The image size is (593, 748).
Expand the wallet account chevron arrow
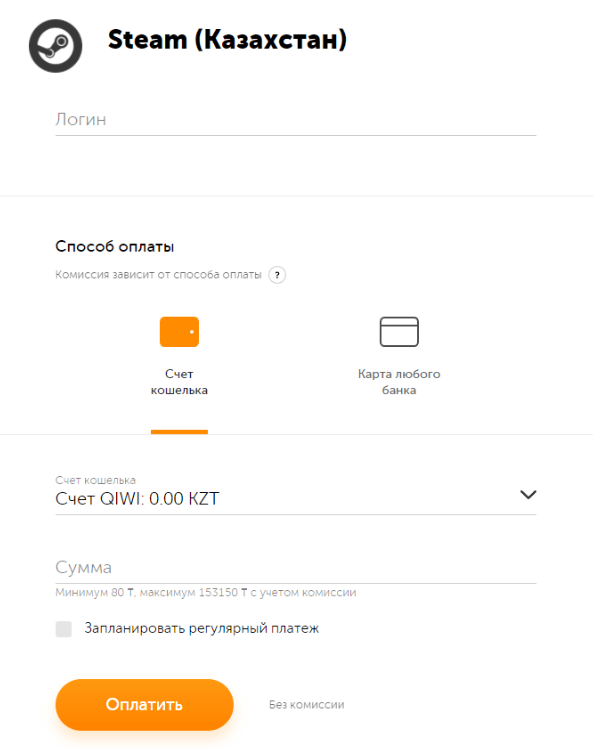528,495
